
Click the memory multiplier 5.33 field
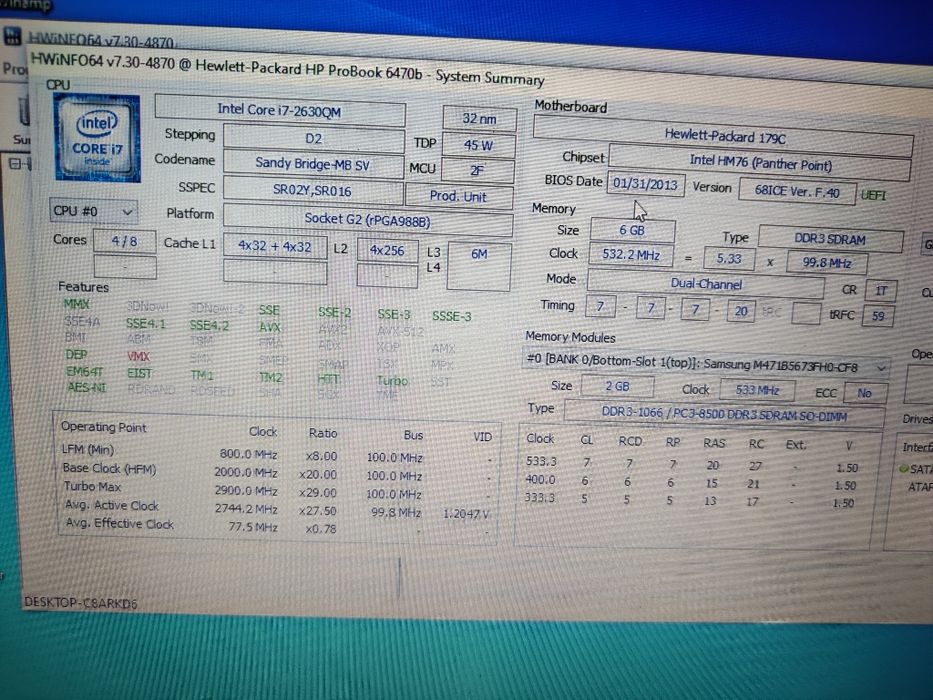pyautogui.click(x=729, y=258)
